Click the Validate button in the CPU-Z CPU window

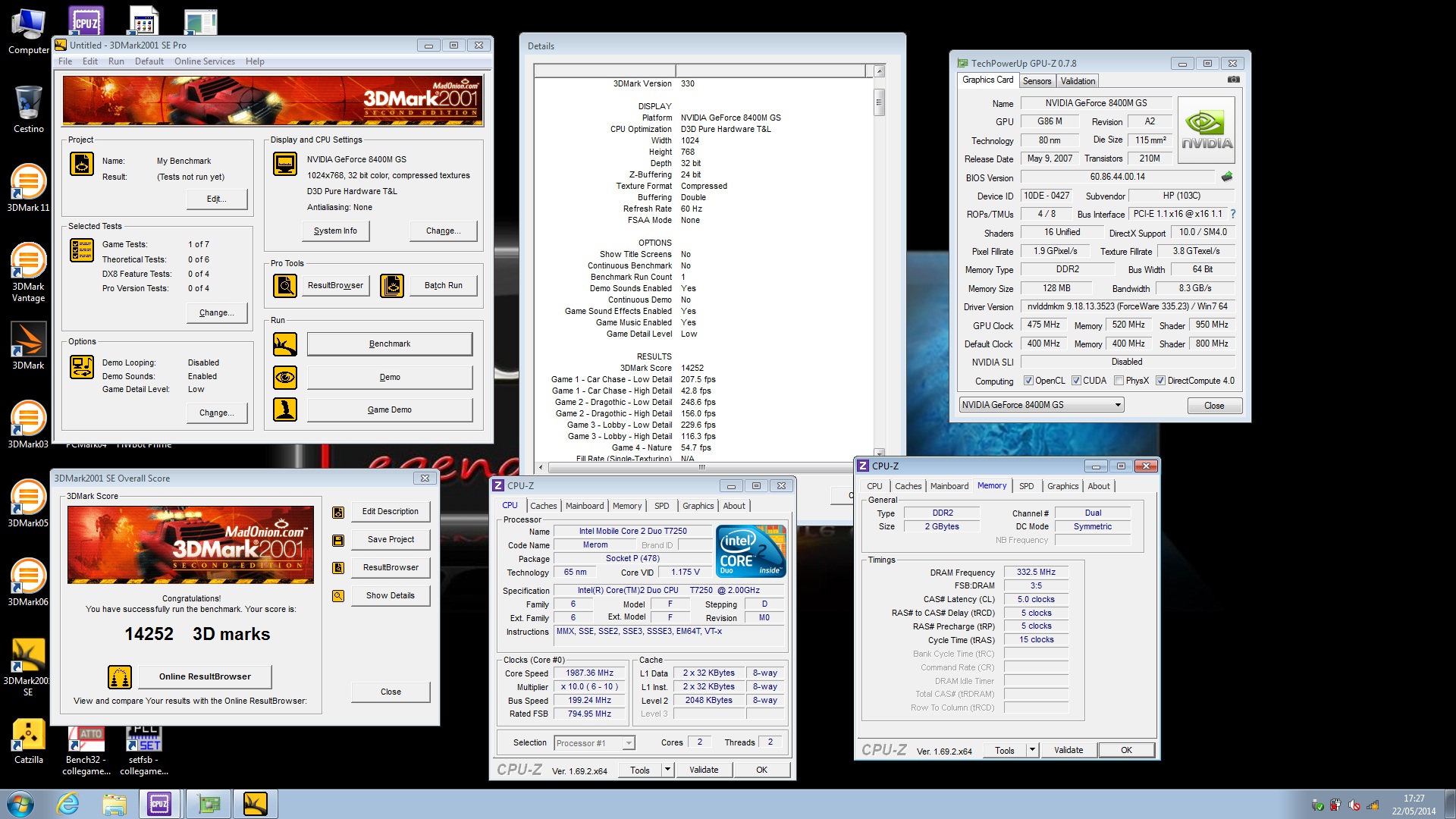coord(704,770)
